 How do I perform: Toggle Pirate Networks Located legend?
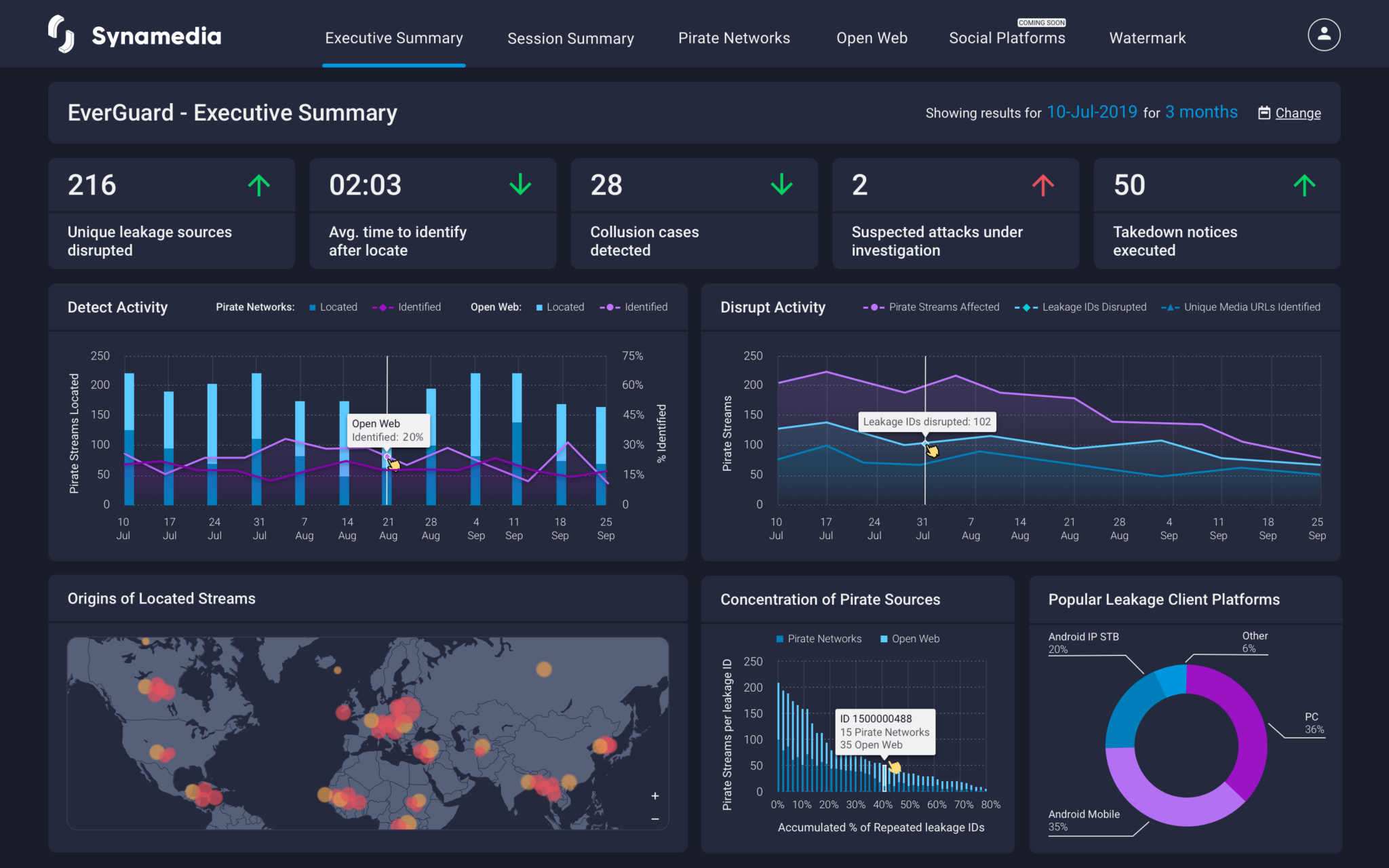click(332, 307)
